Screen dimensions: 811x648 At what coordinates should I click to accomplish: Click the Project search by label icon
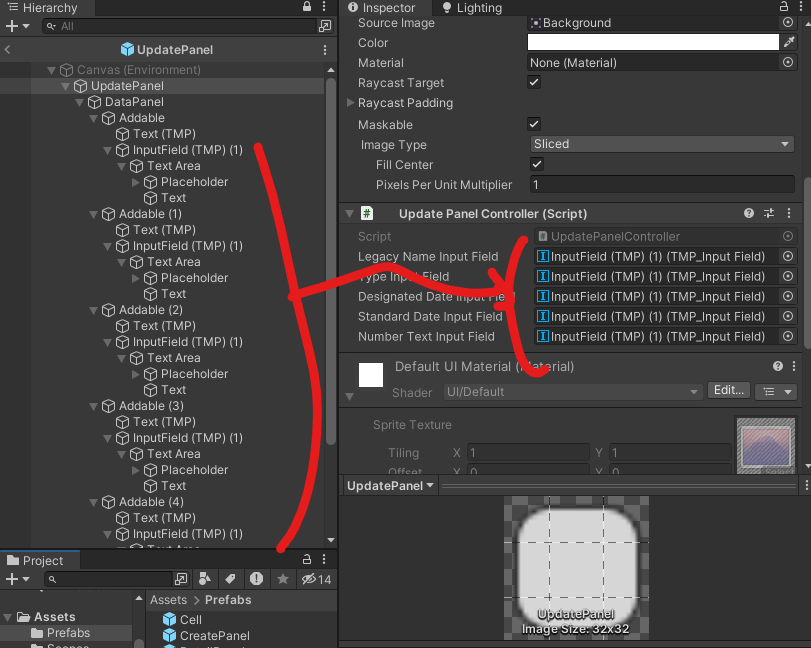pos(230,579)
